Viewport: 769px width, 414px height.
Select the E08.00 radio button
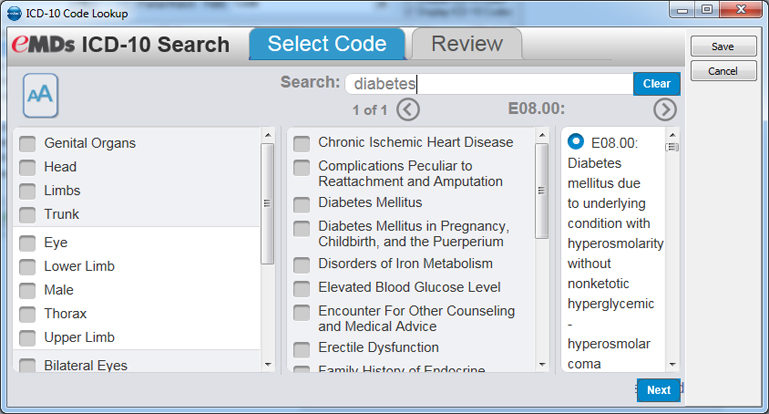point(576,142)
